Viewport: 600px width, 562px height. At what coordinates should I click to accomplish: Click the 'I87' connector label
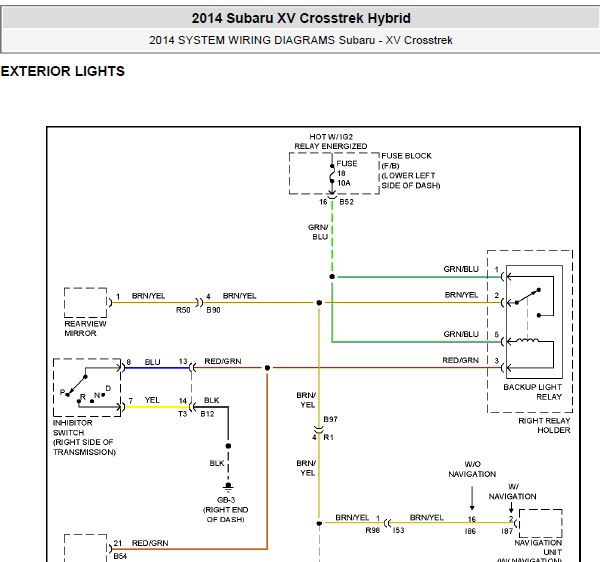507,531
